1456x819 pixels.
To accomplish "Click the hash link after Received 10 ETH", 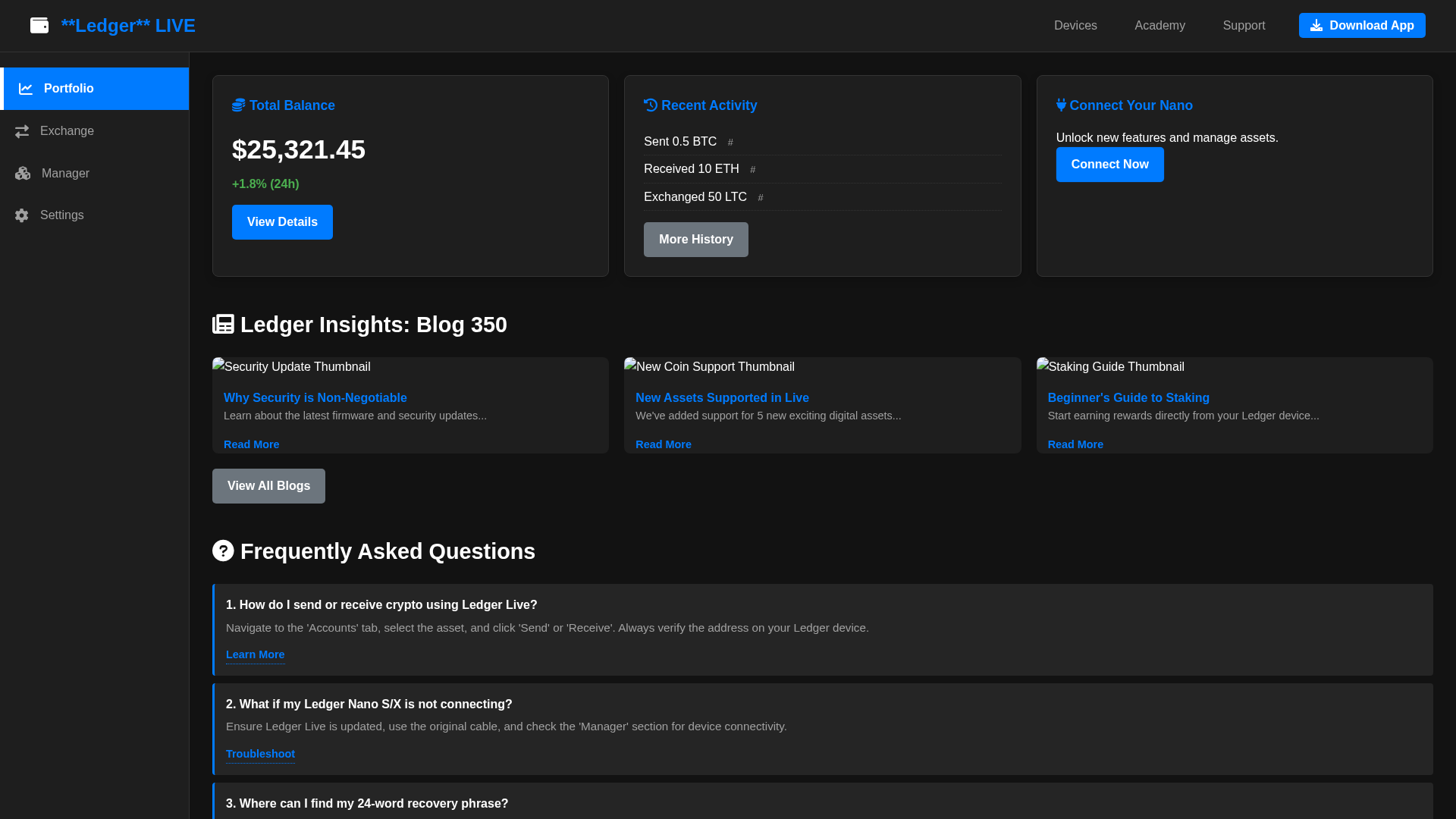I will tap(752, 170).
